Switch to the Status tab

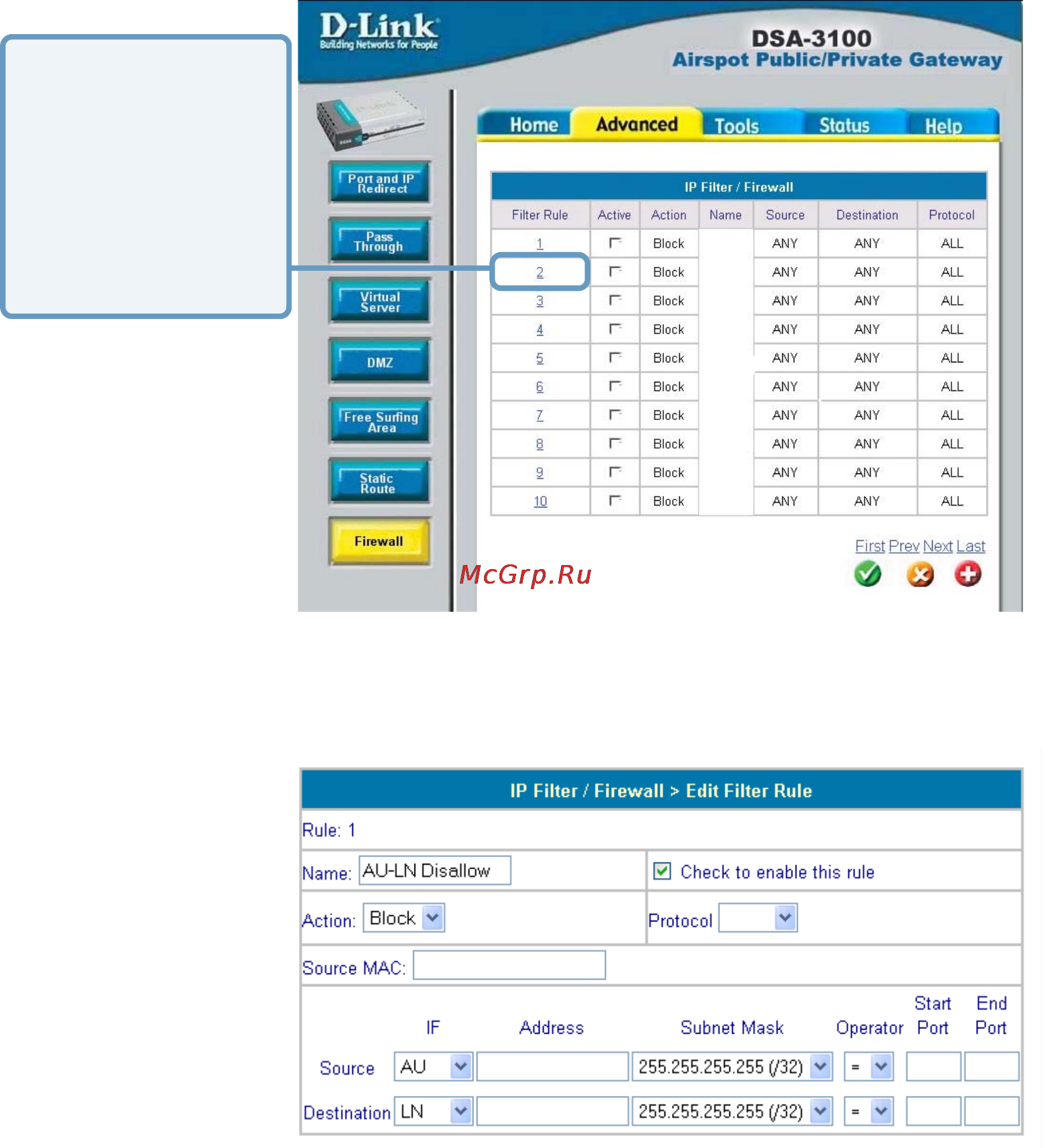tap(844, 125)
